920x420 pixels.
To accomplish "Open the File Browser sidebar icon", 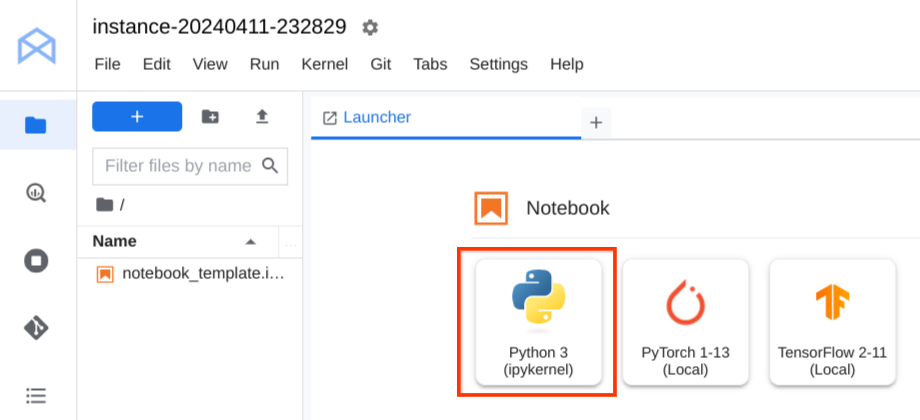I will click(x=37, y=125).
